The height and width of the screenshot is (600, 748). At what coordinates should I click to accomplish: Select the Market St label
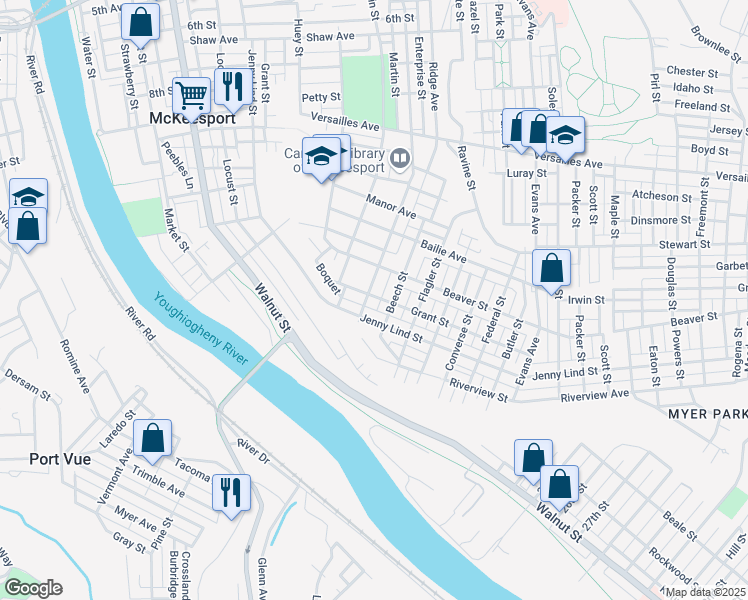coord(176,229)
